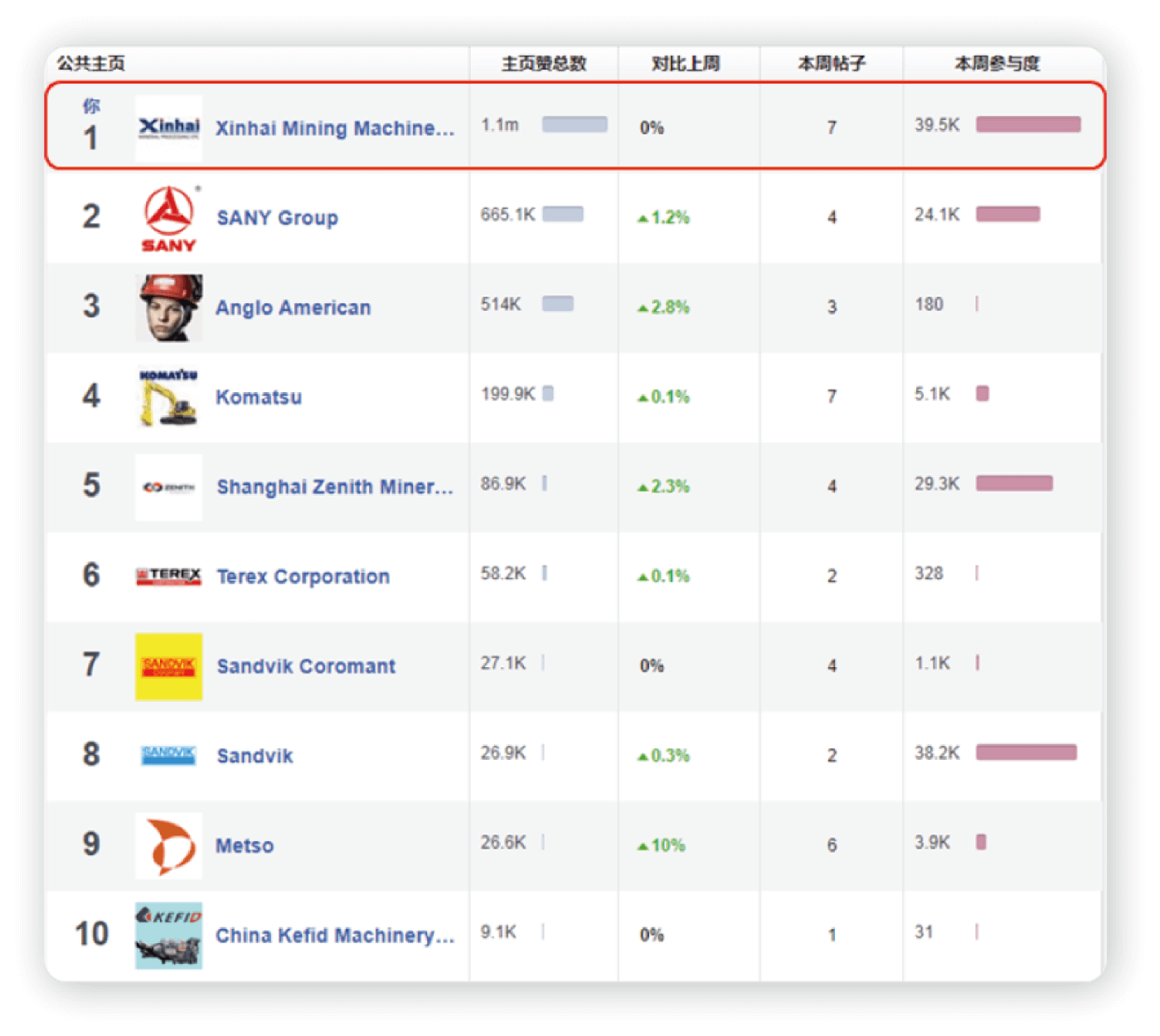Image resolution: width=1160 pixels, height=1036 pixels.
Task: Click Xinhai's 39.5K engagement value
Action: [x=937, y=125]
